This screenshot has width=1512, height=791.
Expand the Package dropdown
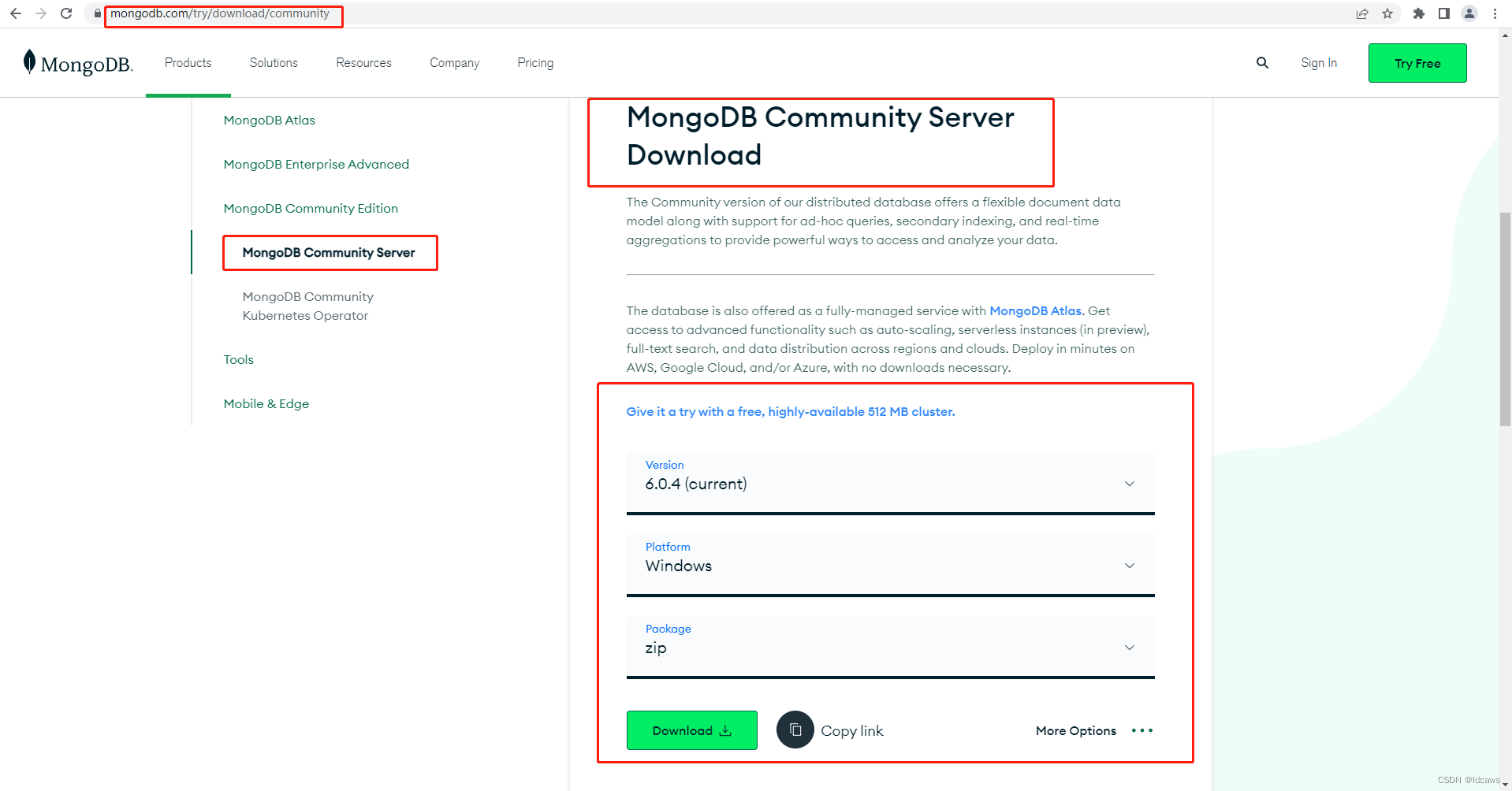890,647
